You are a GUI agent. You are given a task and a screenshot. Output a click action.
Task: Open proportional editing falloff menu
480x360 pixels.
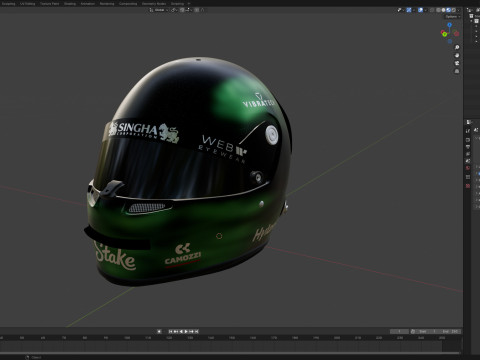(x=202, y=10)
